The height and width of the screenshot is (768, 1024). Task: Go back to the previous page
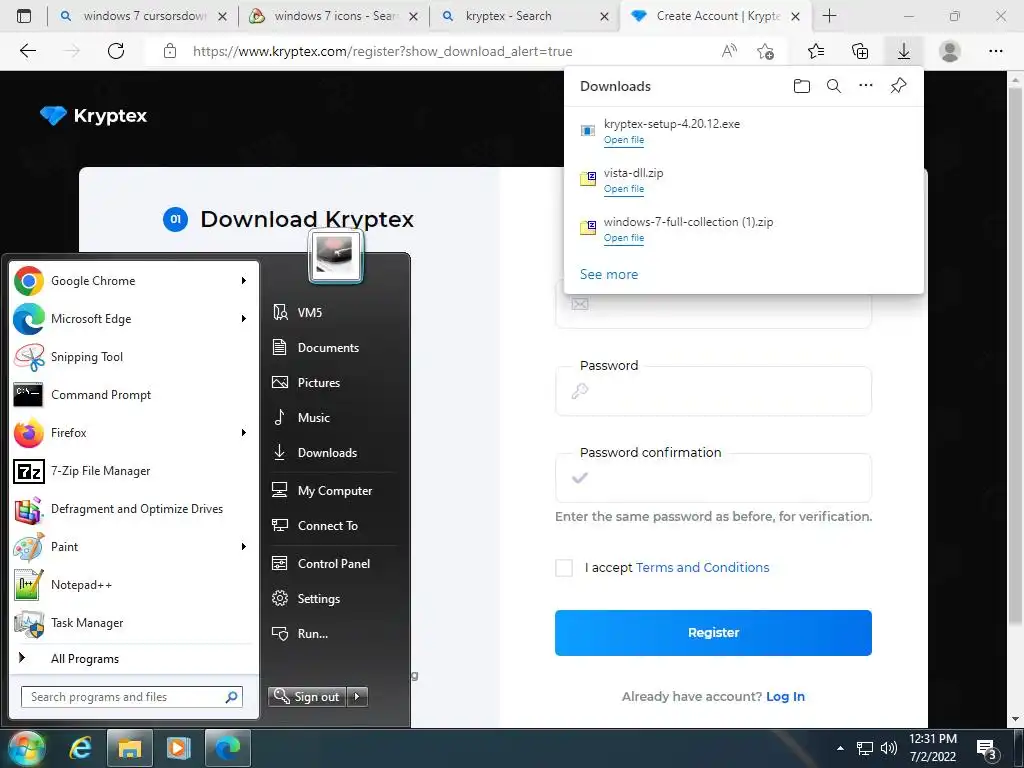28,51
